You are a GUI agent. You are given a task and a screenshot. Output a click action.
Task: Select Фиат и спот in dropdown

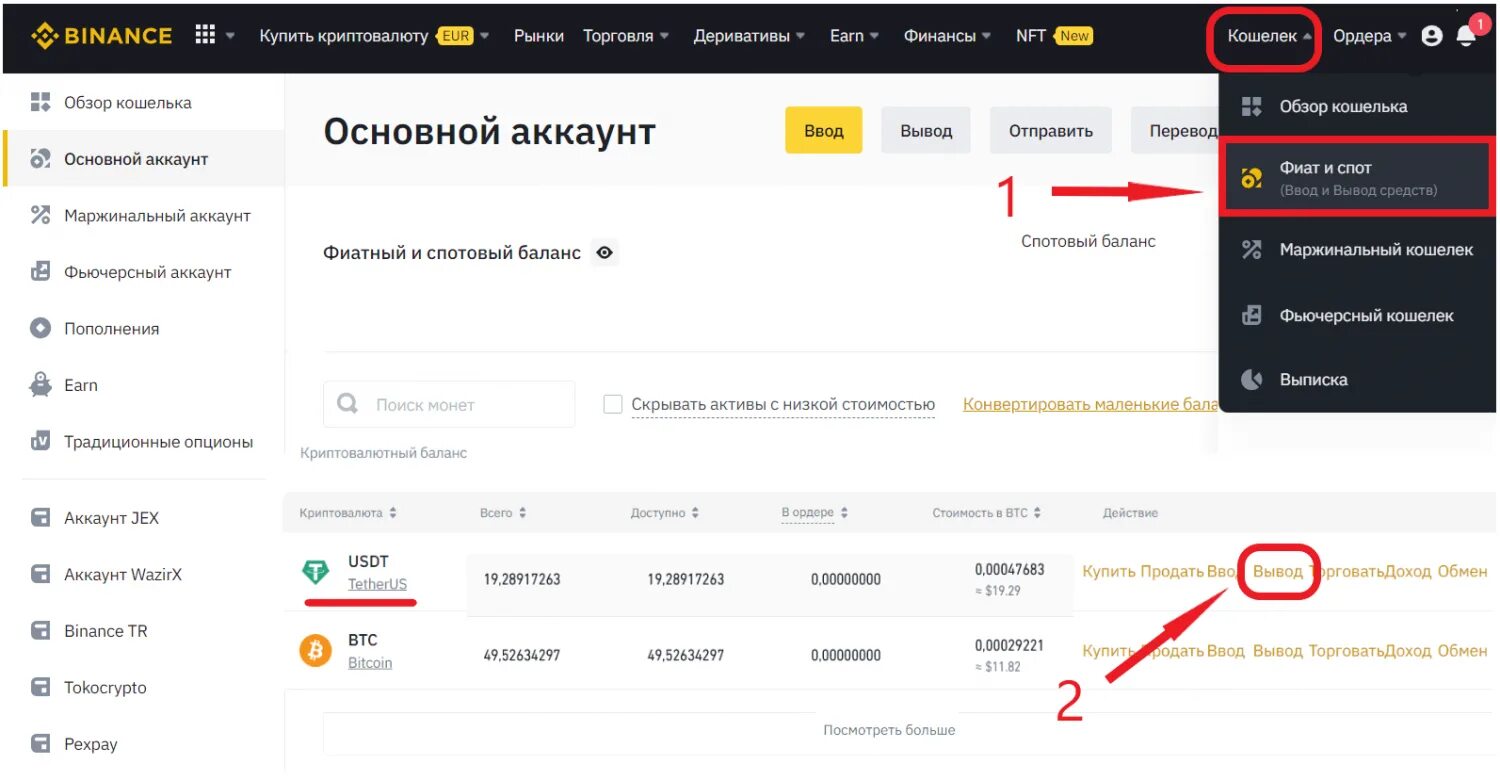(x=1357, y=179)
